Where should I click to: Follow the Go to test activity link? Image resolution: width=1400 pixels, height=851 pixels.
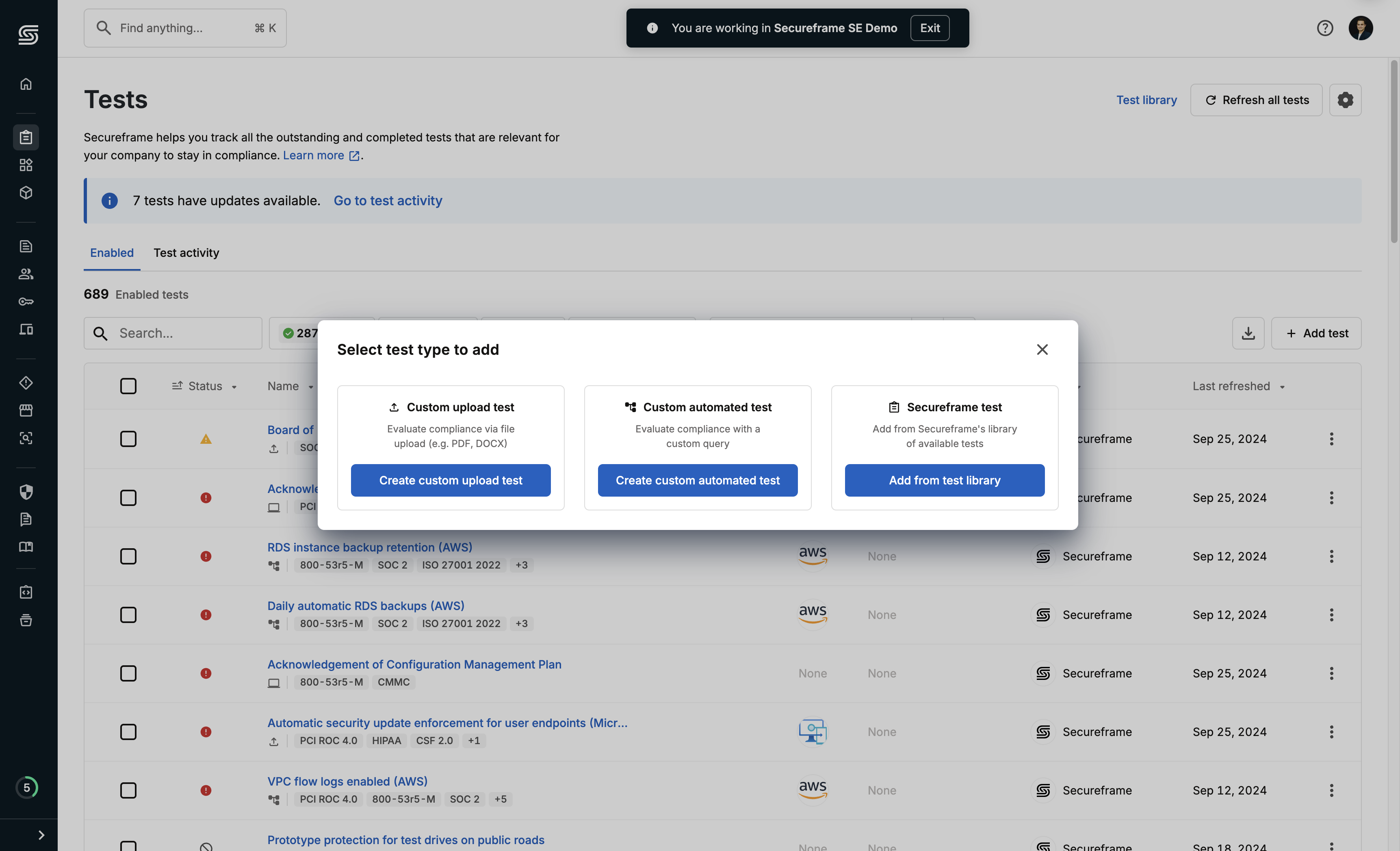[x=388, y=201]
